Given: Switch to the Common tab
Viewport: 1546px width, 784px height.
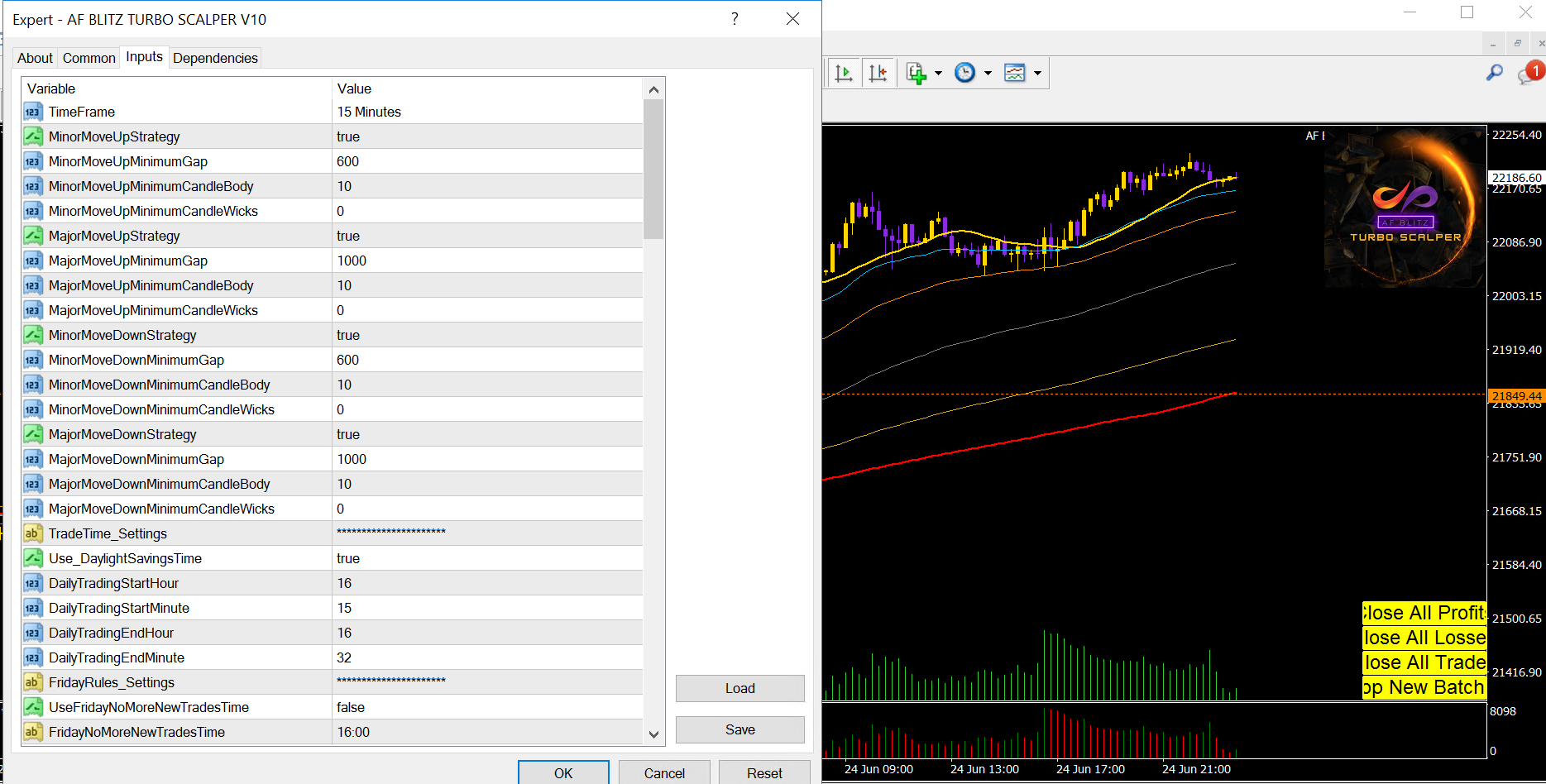Looking at the screenshot, I should (x=89, y=58).
